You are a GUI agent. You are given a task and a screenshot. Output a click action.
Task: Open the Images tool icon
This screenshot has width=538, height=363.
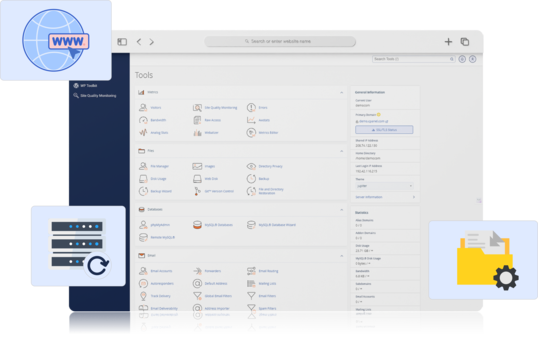[x=197, y=166]
